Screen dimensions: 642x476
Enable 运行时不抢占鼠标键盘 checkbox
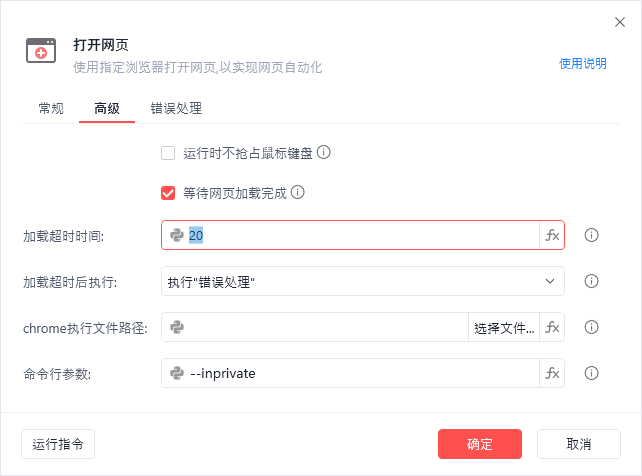coord(168,154)
